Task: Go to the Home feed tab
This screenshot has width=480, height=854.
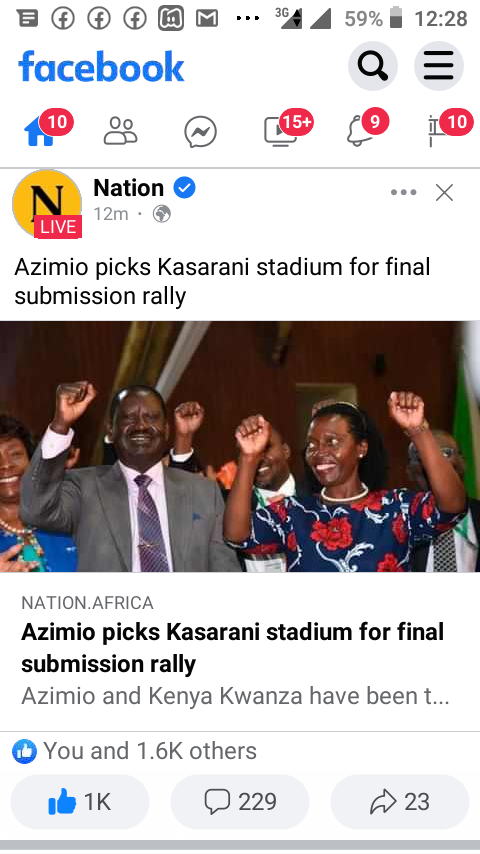Action: tap(40, 132)
